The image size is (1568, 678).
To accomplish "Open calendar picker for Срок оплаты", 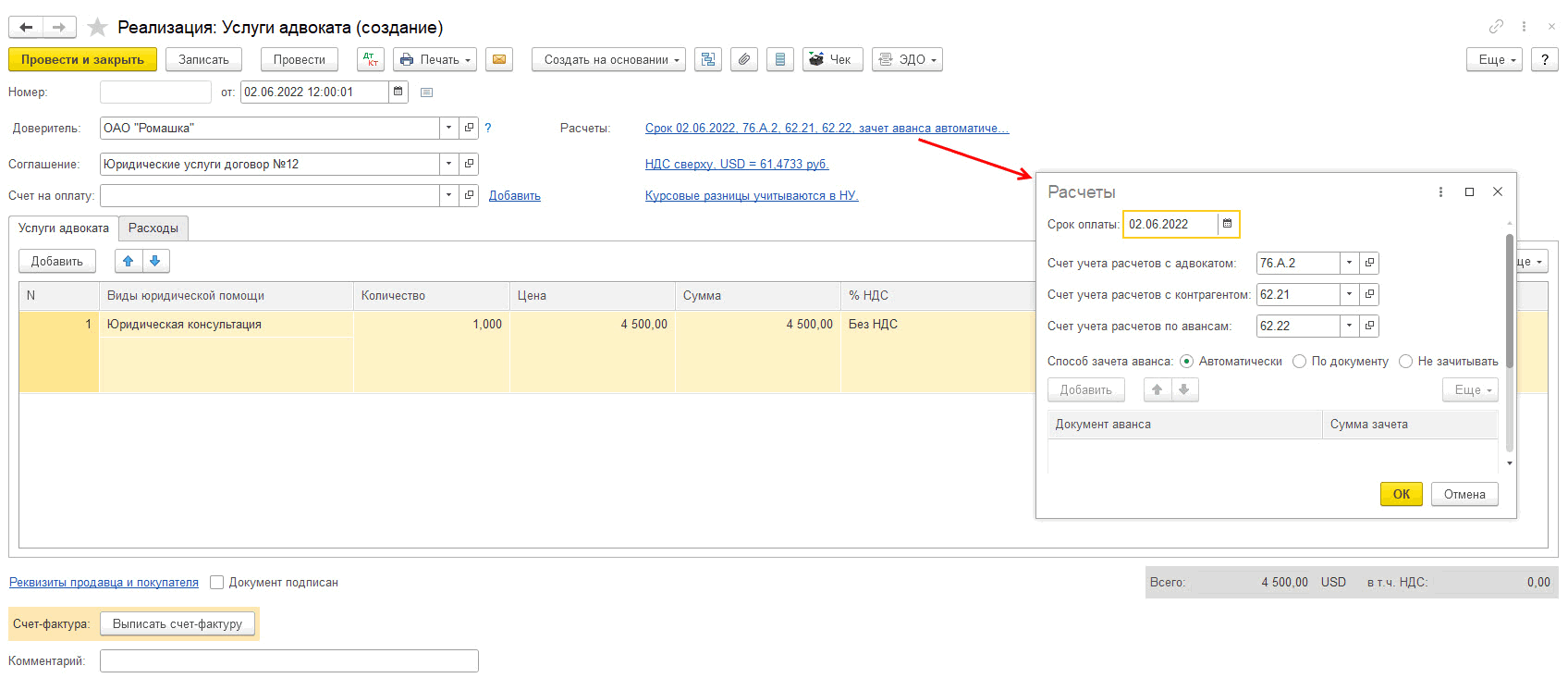I will tap(1227, 224).
